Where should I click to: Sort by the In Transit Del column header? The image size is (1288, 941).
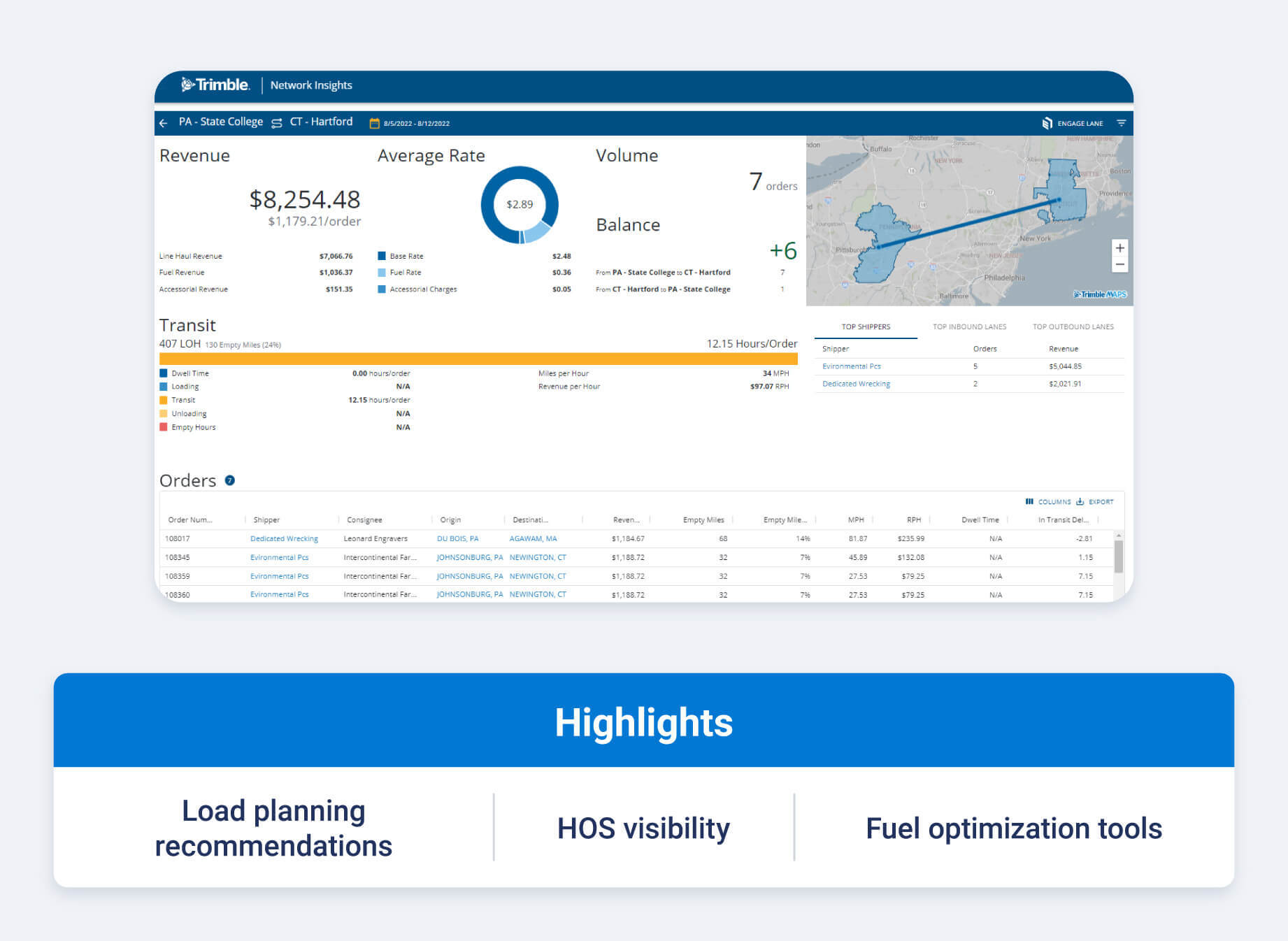pos(1063,520)
